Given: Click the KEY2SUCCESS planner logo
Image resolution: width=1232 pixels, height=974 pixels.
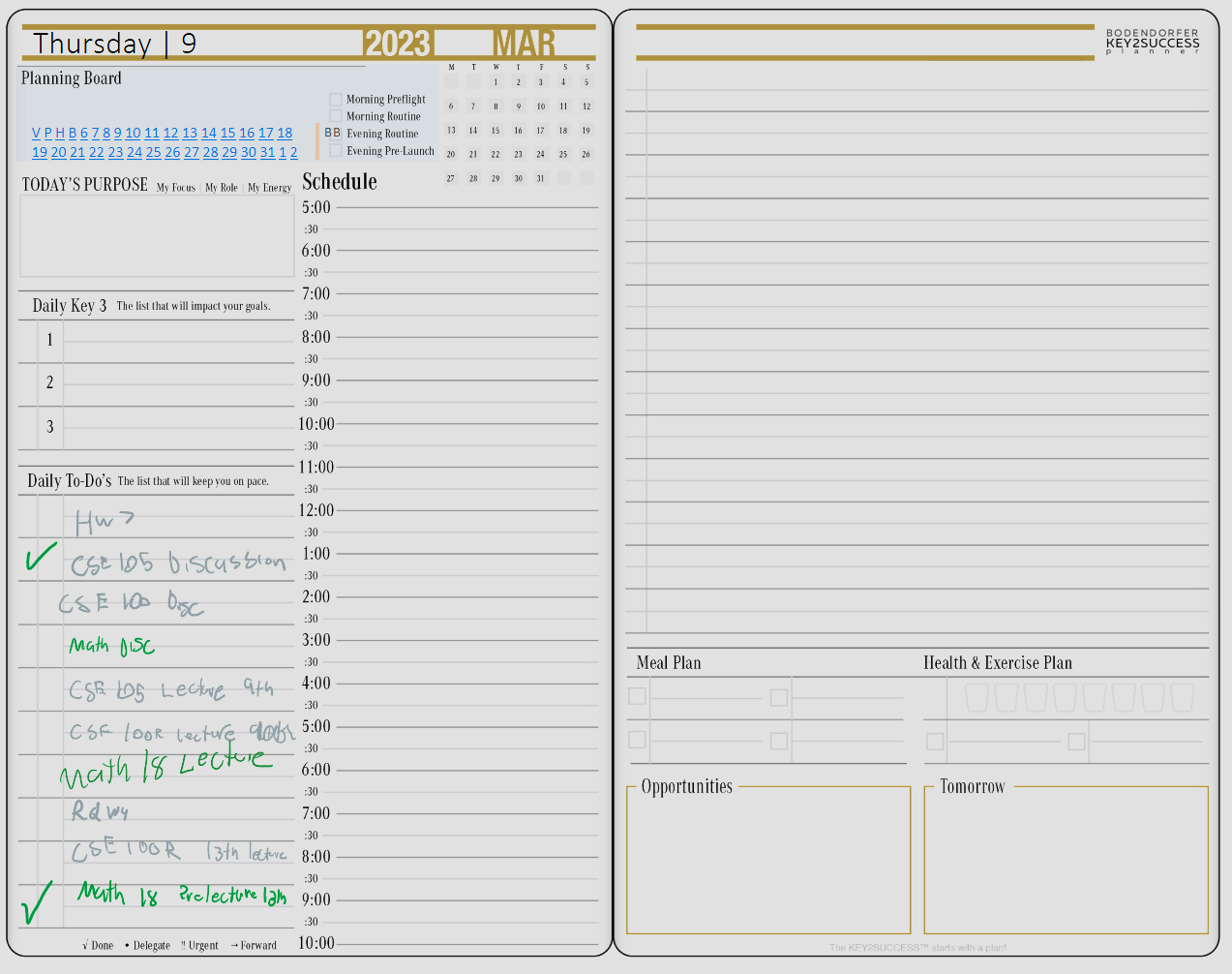Looking at the screenshot, I should [x=1152, y=41].
